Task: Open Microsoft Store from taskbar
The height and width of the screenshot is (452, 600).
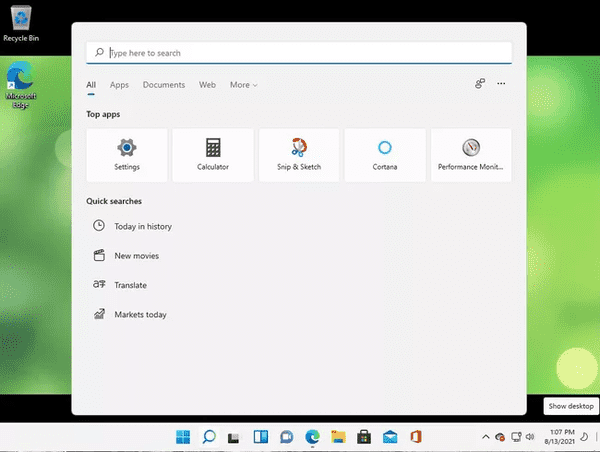Action: pyautogui.click(x=364, y=437)
